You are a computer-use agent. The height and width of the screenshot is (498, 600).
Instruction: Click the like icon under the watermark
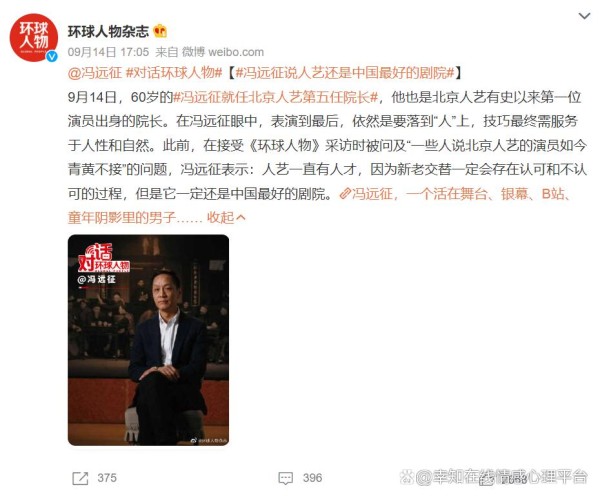click(x=487, y=479)
